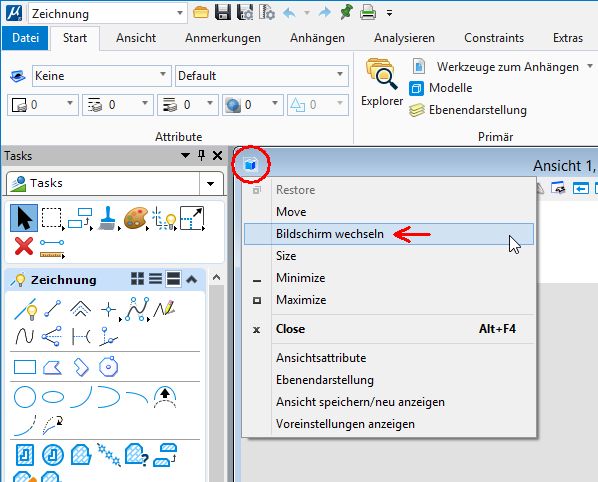The image size is (598, 482).
Task: Click the red X Delete Element tool
Action: [x=24, y=246]
